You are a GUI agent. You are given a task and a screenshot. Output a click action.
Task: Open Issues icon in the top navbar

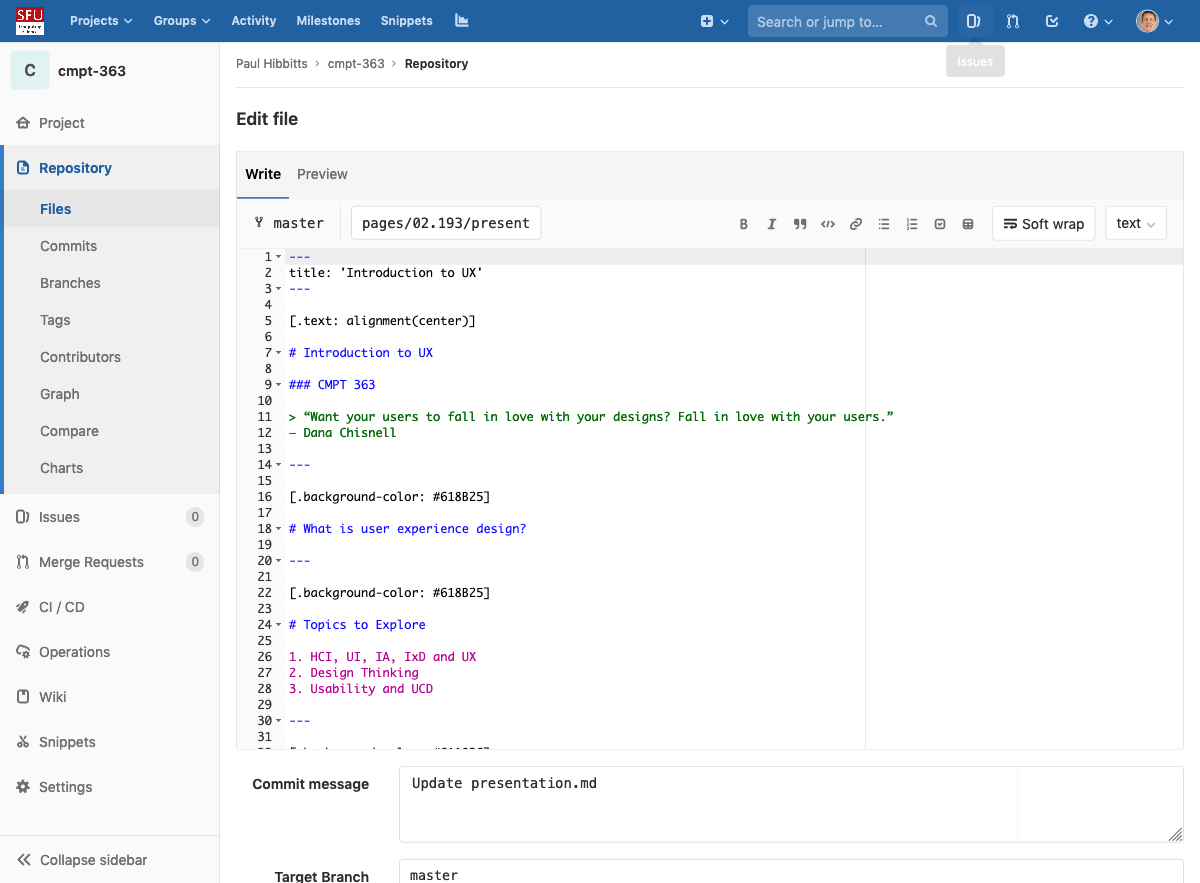(x=974, y=21)
